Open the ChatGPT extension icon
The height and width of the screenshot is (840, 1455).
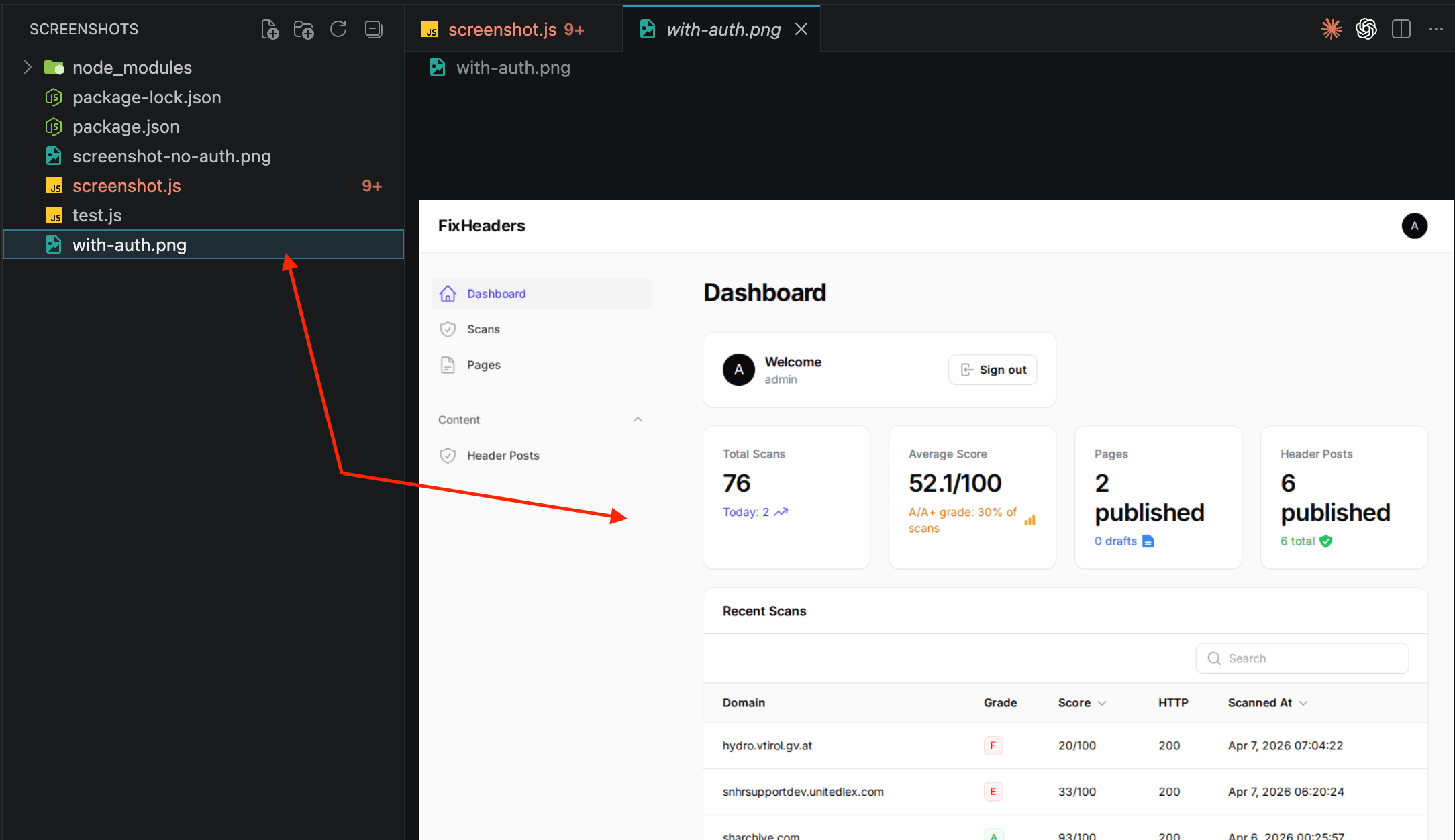pos(1366,29)
